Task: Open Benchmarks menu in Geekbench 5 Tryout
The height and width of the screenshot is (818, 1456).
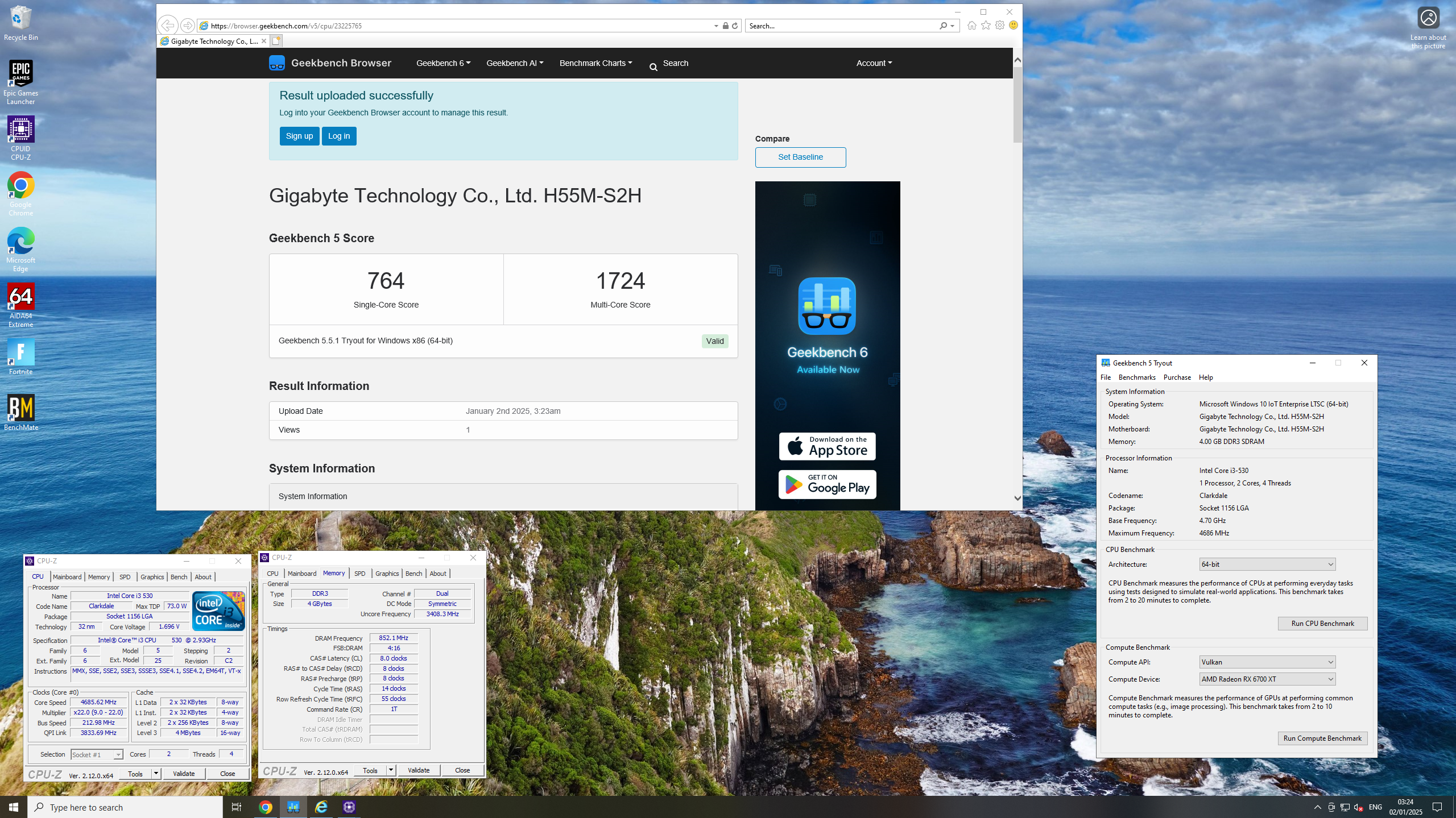Action: (1137, 377)
